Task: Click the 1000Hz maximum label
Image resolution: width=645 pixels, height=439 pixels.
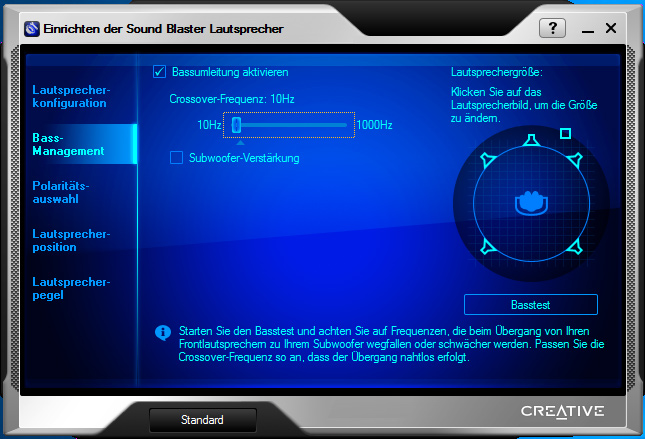Action: click(x=374, y=125)
